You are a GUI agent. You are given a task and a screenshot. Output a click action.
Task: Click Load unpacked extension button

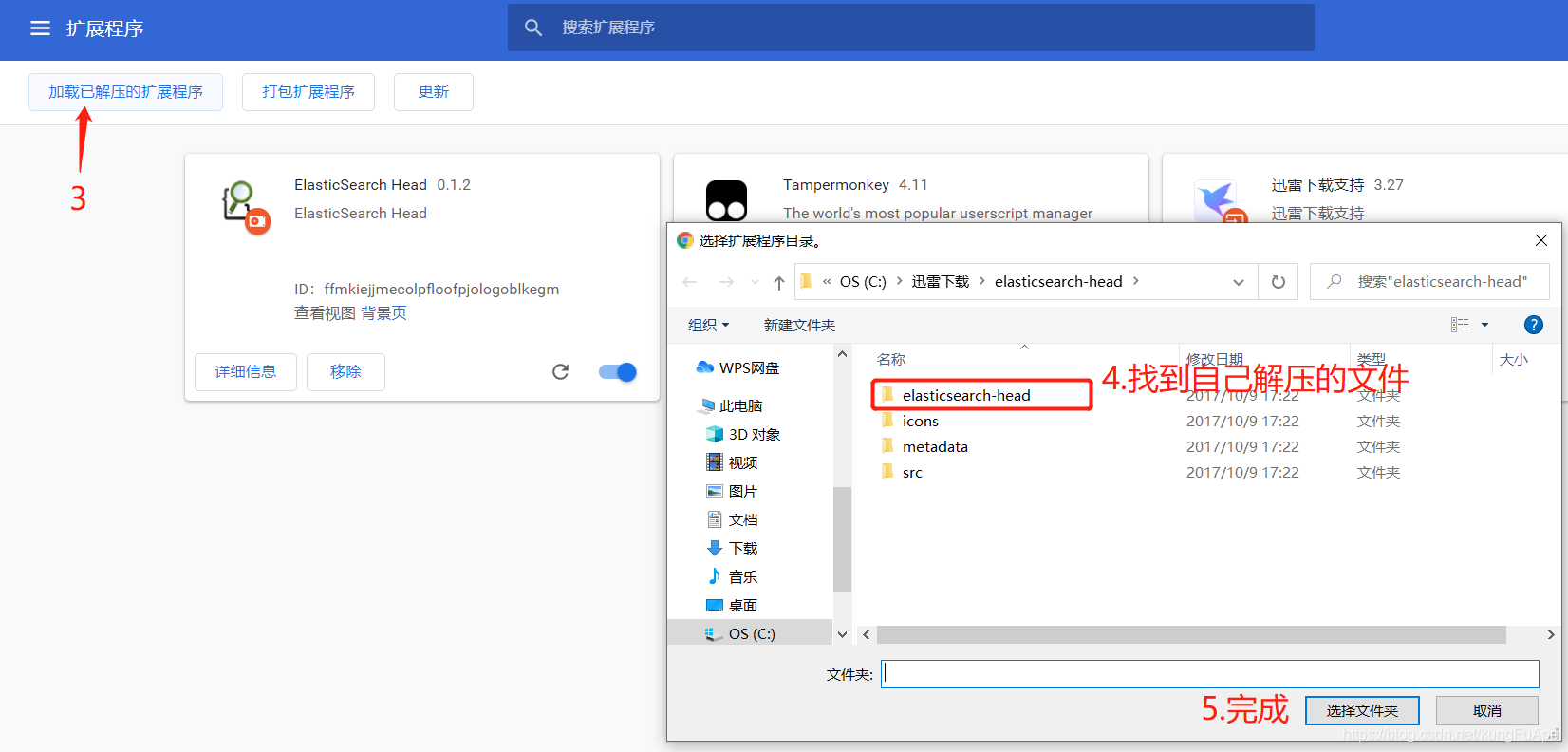click(x=125, y=92)
